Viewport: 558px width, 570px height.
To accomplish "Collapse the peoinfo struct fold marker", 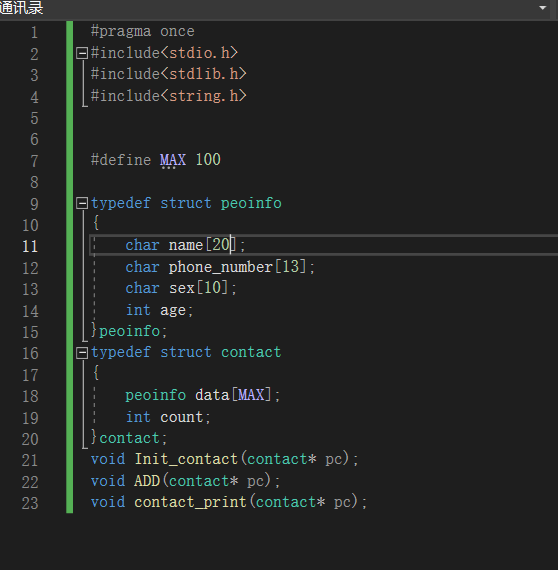I will [82, 203].
